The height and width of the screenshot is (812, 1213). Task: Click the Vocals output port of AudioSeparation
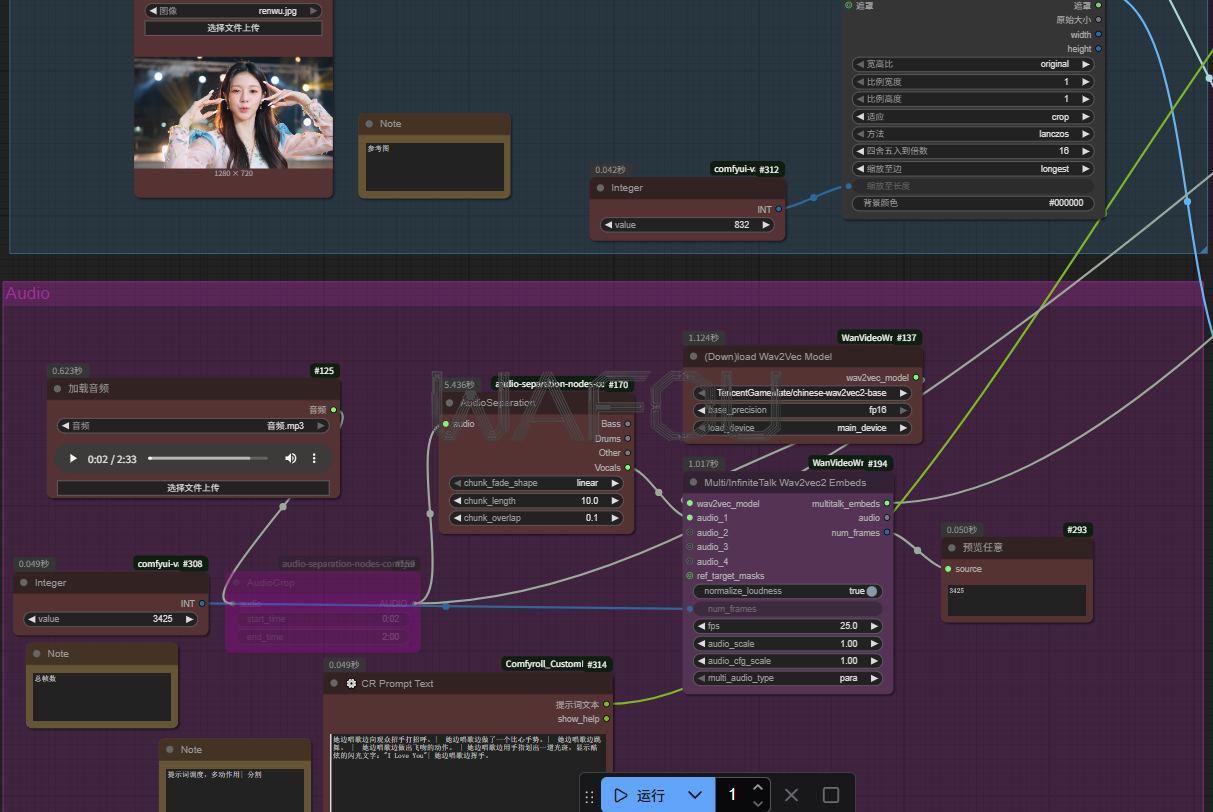(x=628, y=467)
